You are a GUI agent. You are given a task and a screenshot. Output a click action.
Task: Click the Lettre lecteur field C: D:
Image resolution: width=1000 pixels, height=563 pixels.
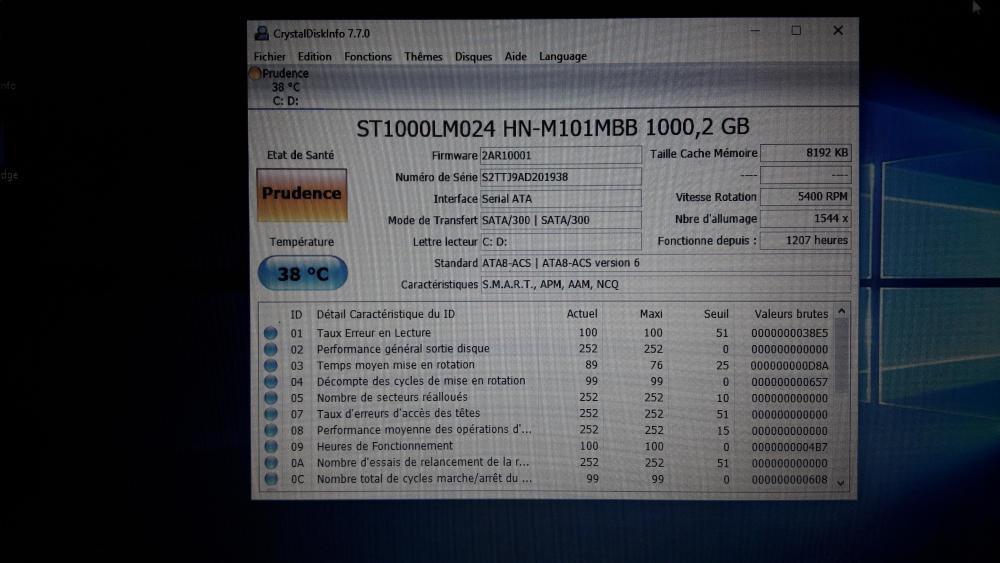click(561, 242)
